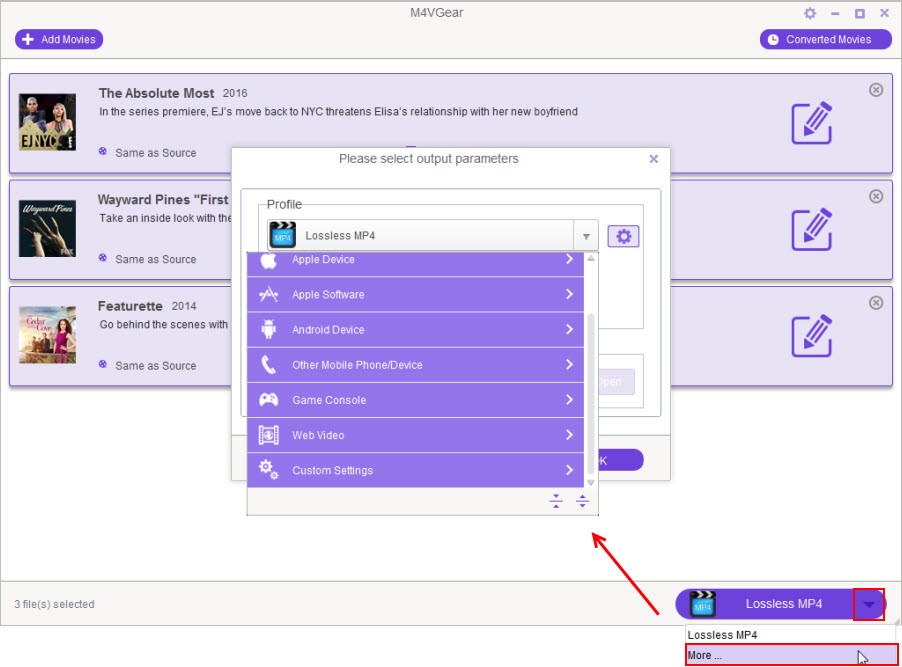Edit The Absolute Most movie info
This screenshot has width=902, height=667.
[x=812, y=123]
